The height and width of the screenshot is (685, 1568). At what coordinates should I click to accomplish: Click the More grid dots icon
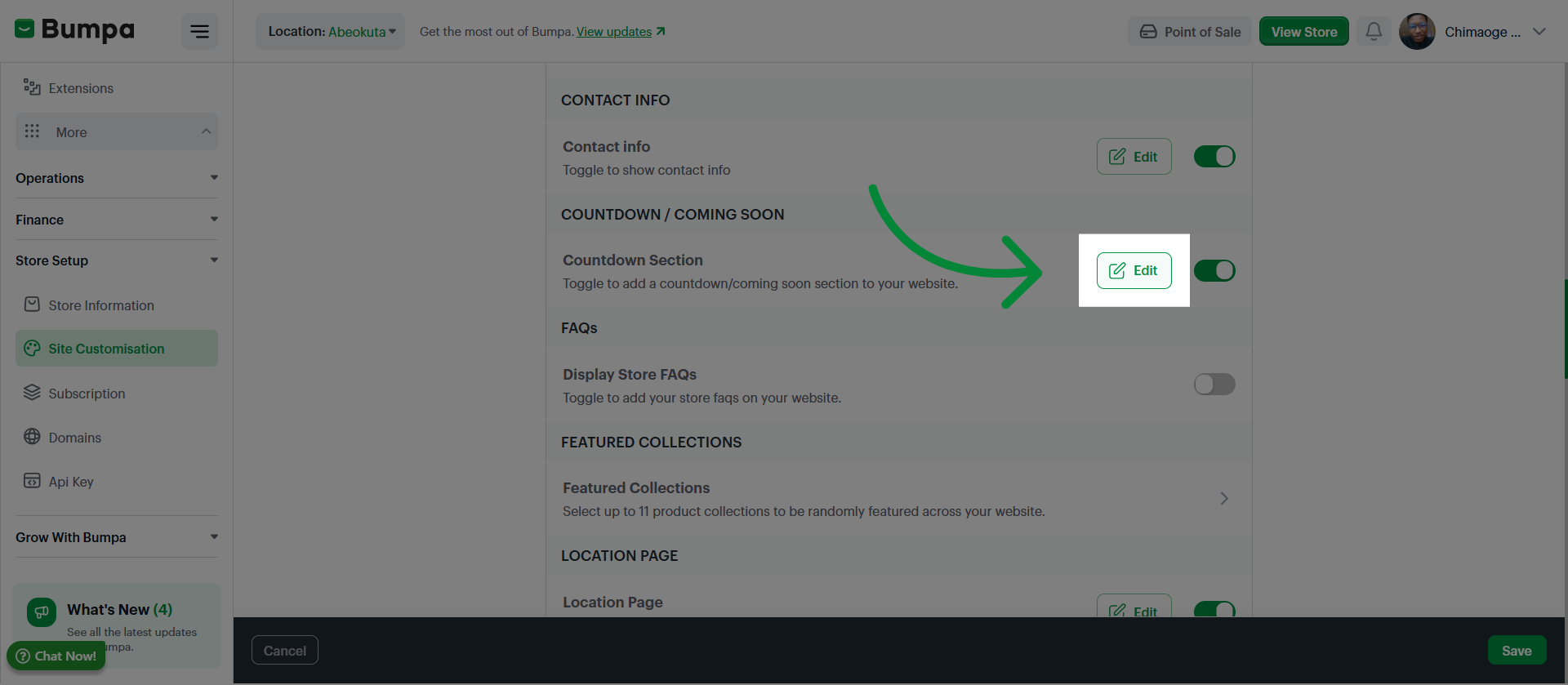click(32, 131)
